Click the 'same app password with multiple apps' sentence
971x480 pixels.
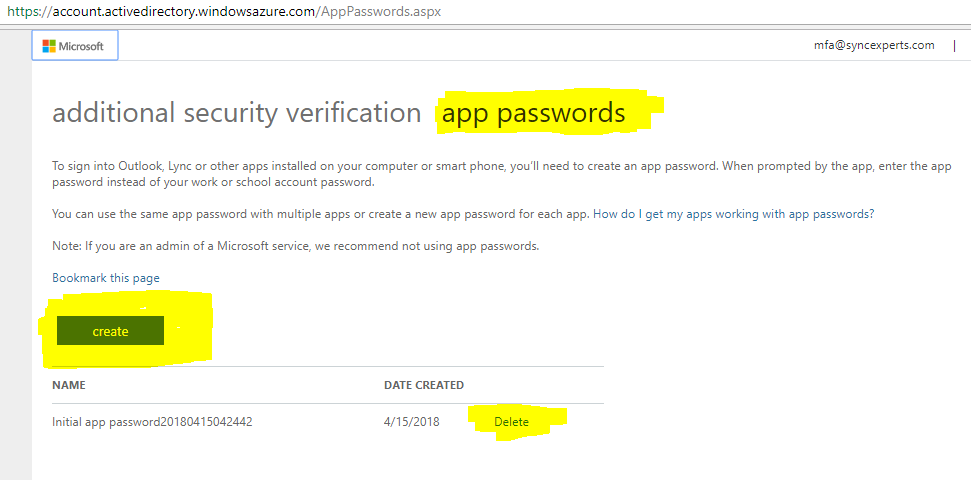pos(321,214)
